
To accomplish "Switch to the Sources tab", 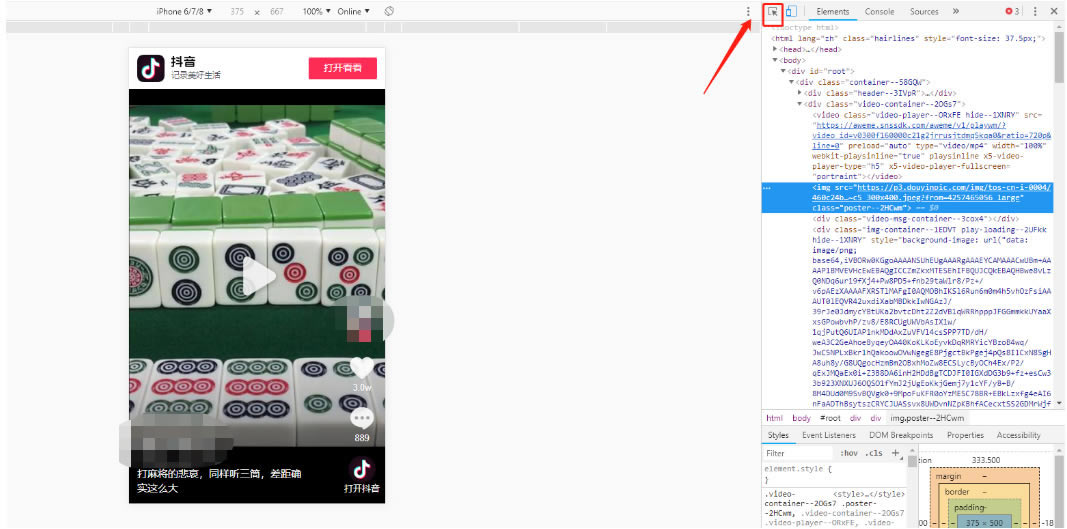I will (x=924, y=12).
